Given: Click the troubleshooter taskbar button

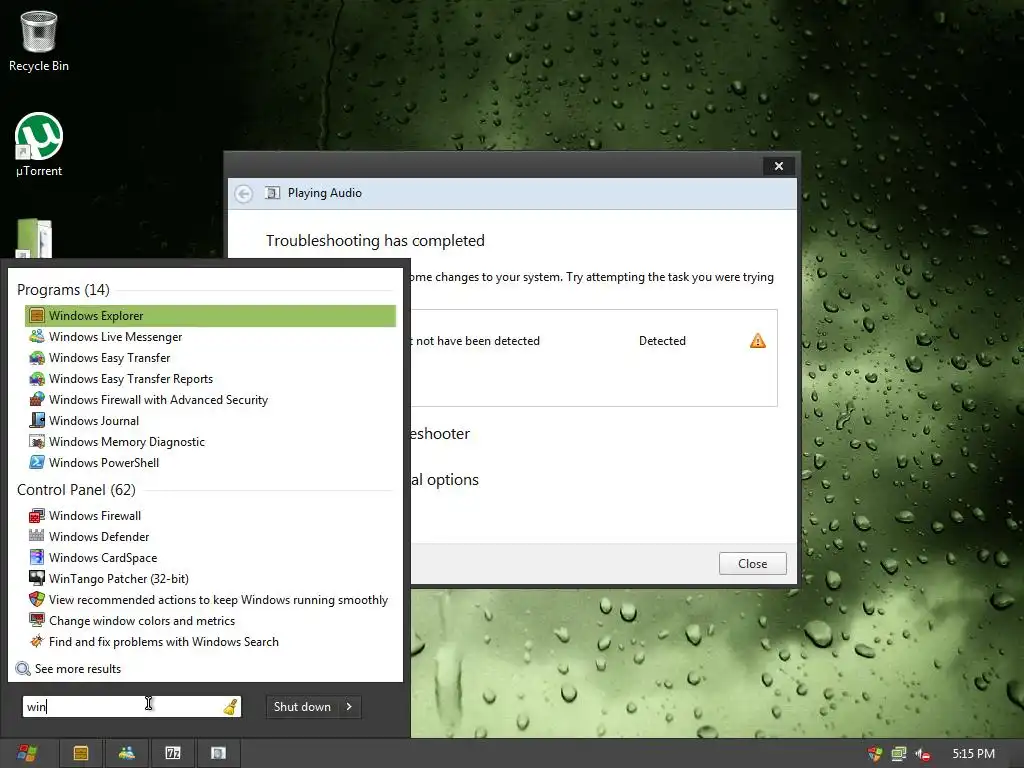Looking at the screenshot, I should (x=218, y=754).
